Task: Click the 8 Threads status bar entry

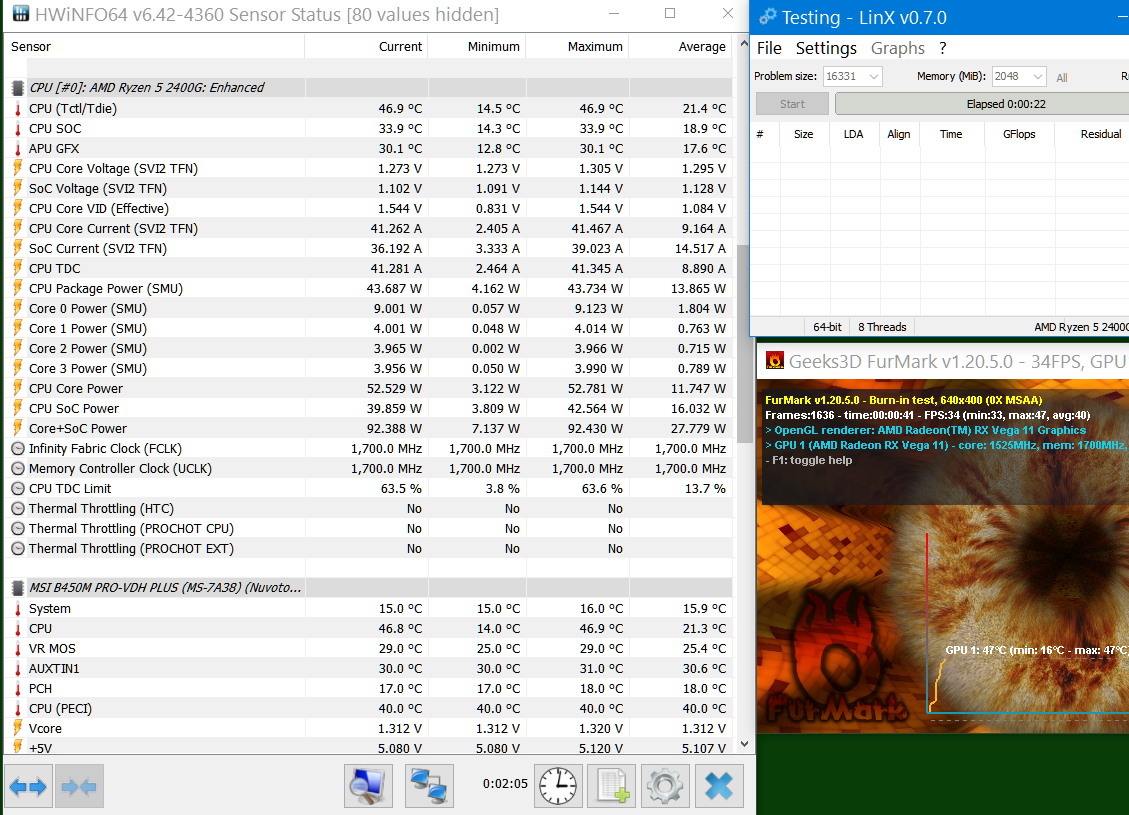Action: click(x=882, y=327)
